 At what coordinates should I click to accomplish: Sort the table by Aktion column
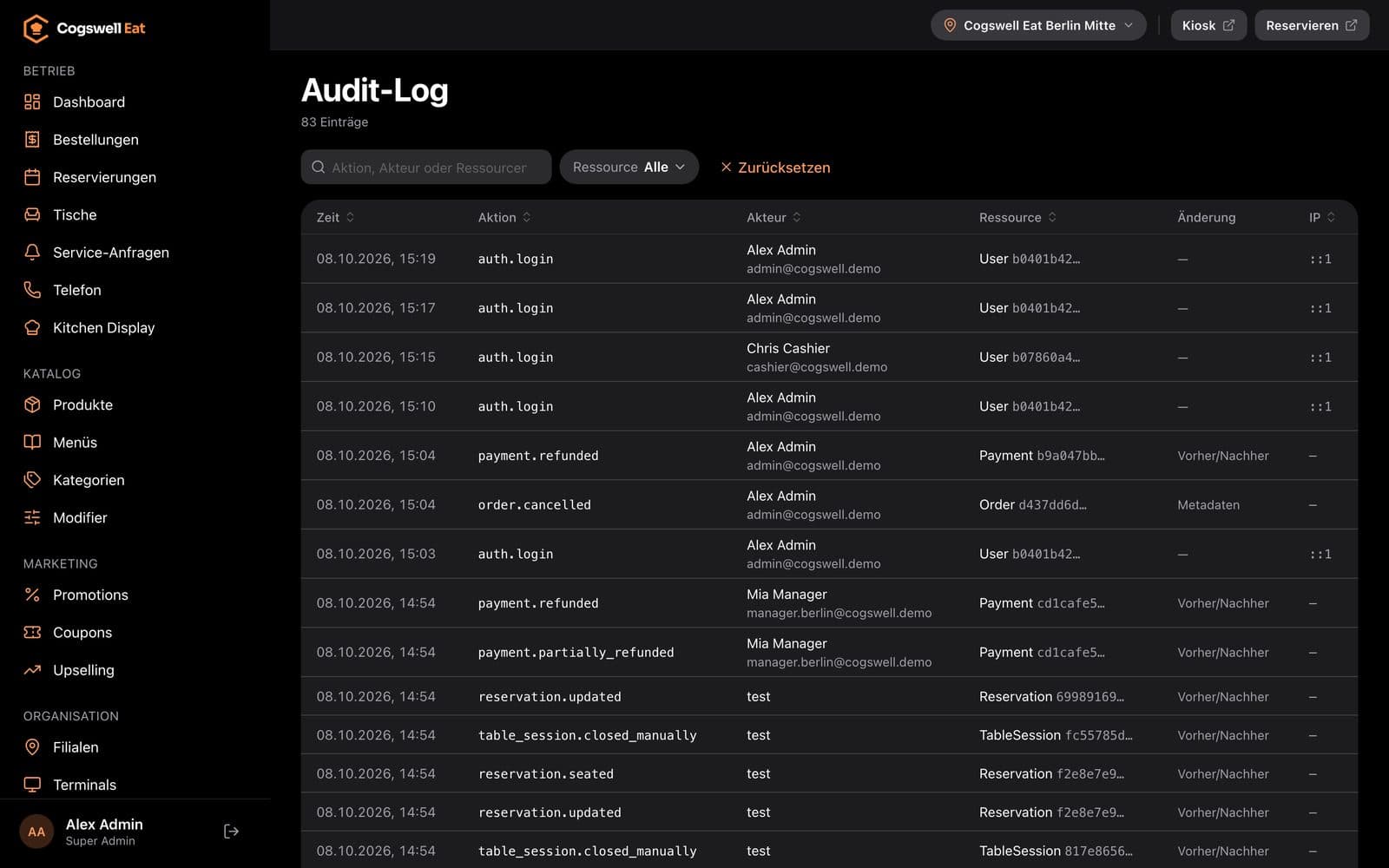tap(504, 217)
